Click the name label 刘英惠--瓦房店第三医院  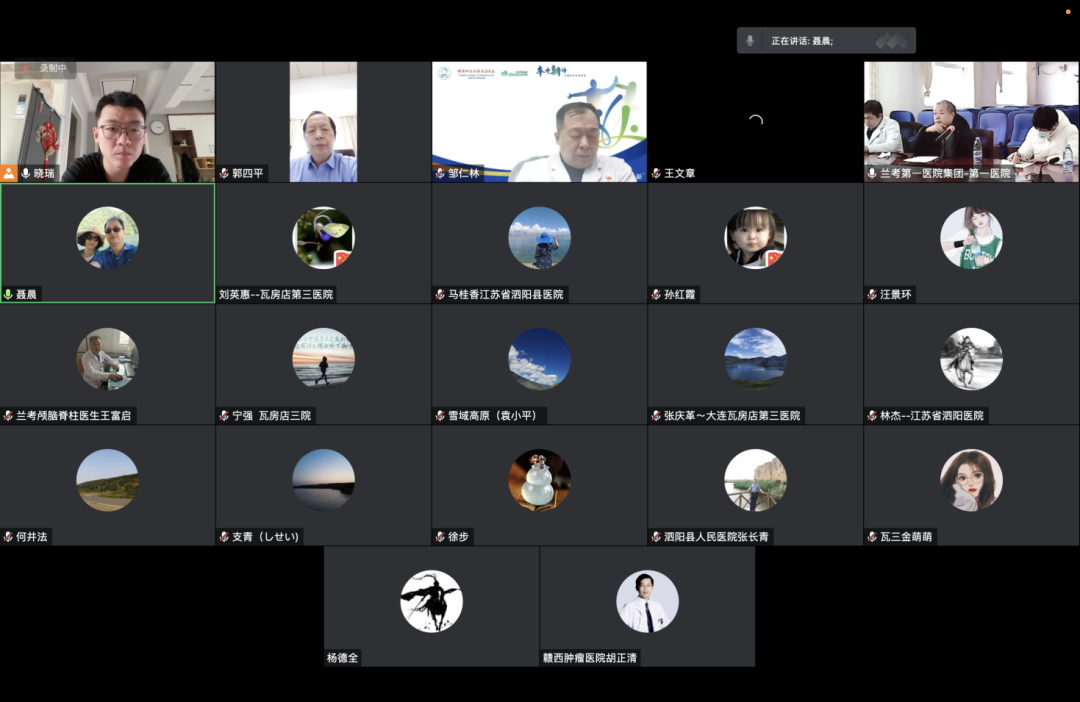coord(276,295)
